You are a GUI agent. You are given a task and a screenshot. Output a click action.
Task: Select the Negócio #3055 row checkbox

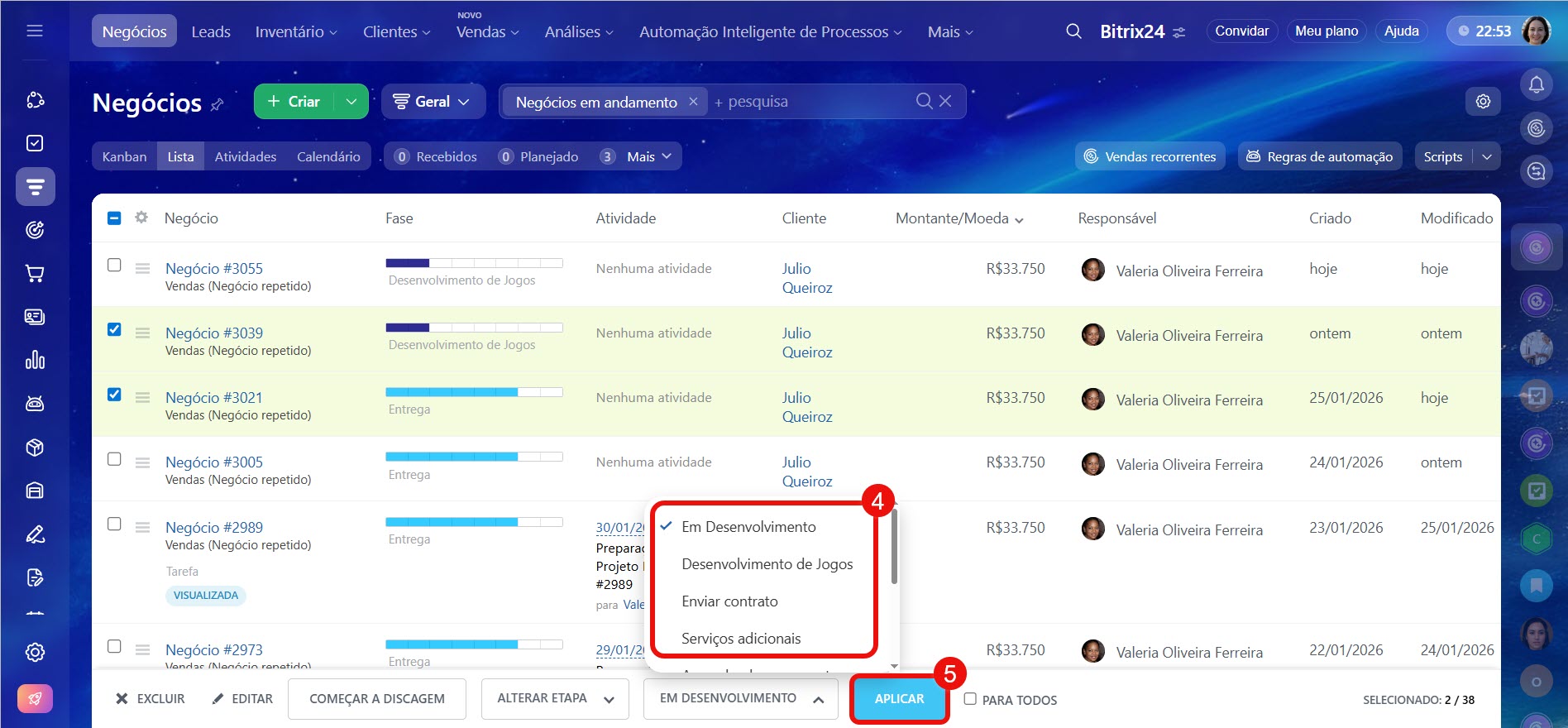[114, 265]
